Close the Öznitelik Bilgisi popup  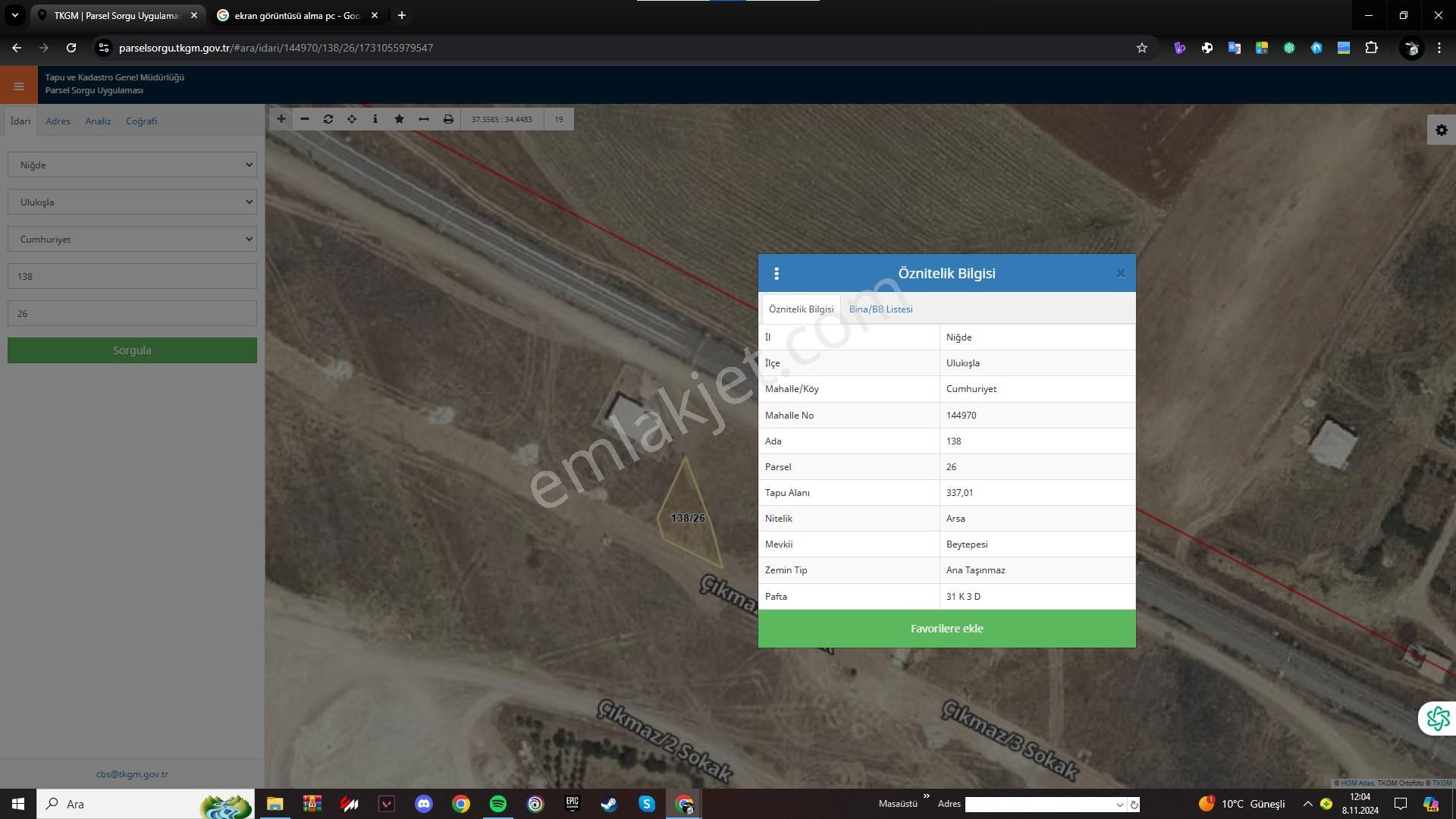[x=1121, y=274]
